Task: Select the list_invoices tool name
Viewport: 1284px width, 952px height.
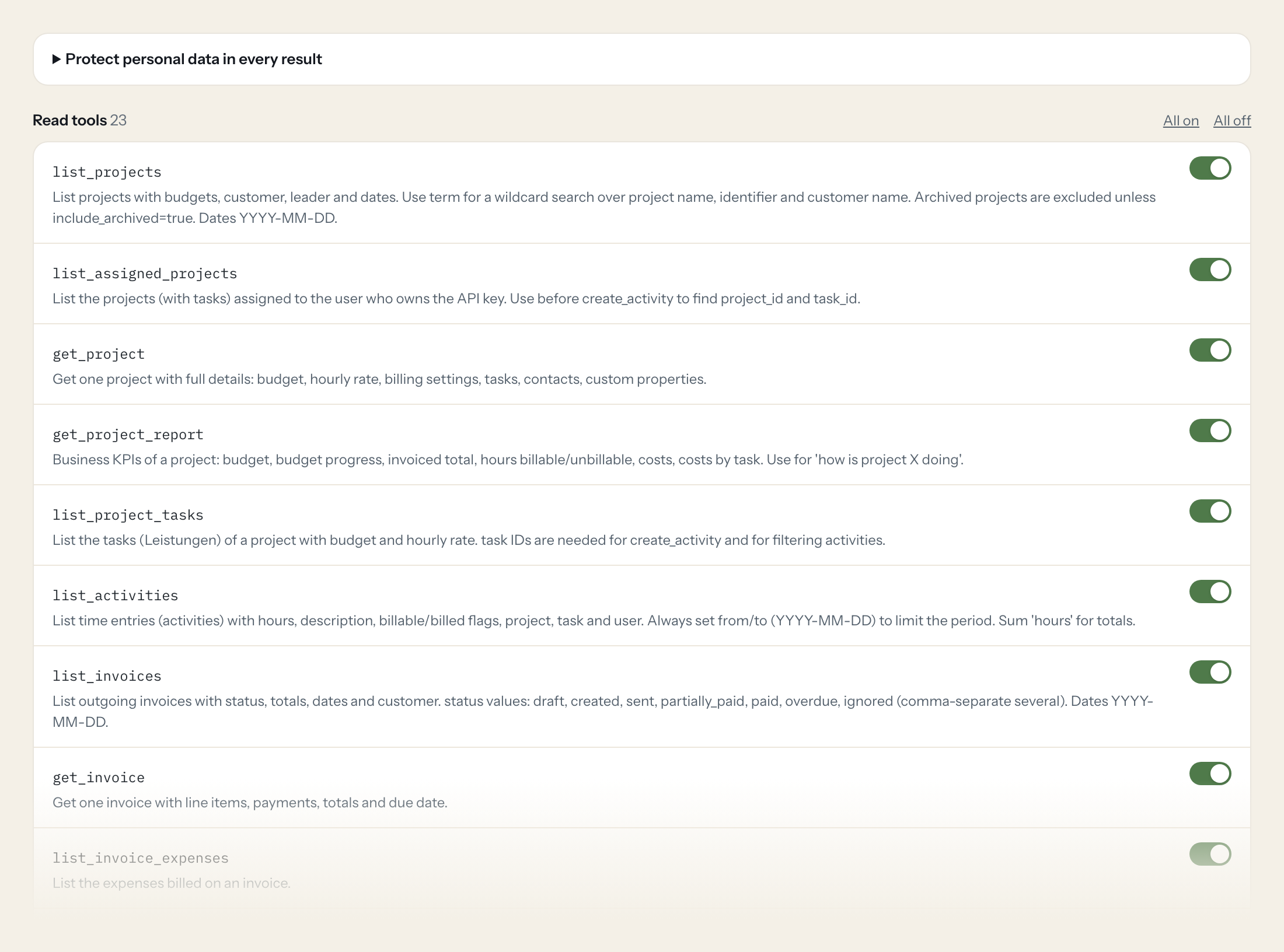Action: tap(107, 676)
